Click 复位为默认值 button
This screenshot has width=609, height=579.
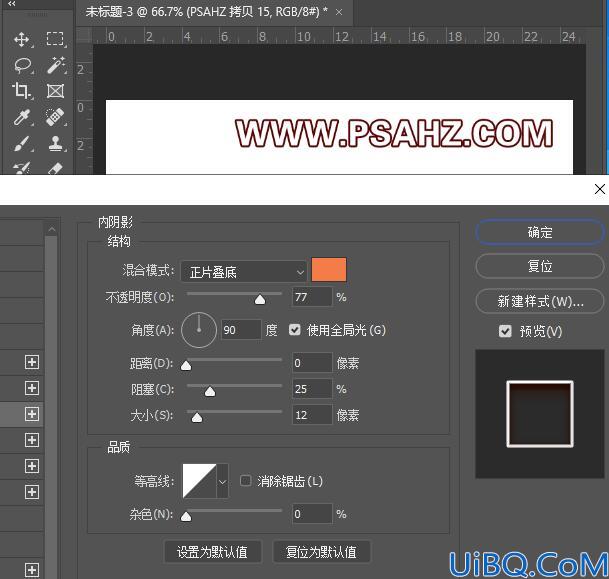[321, 551]
